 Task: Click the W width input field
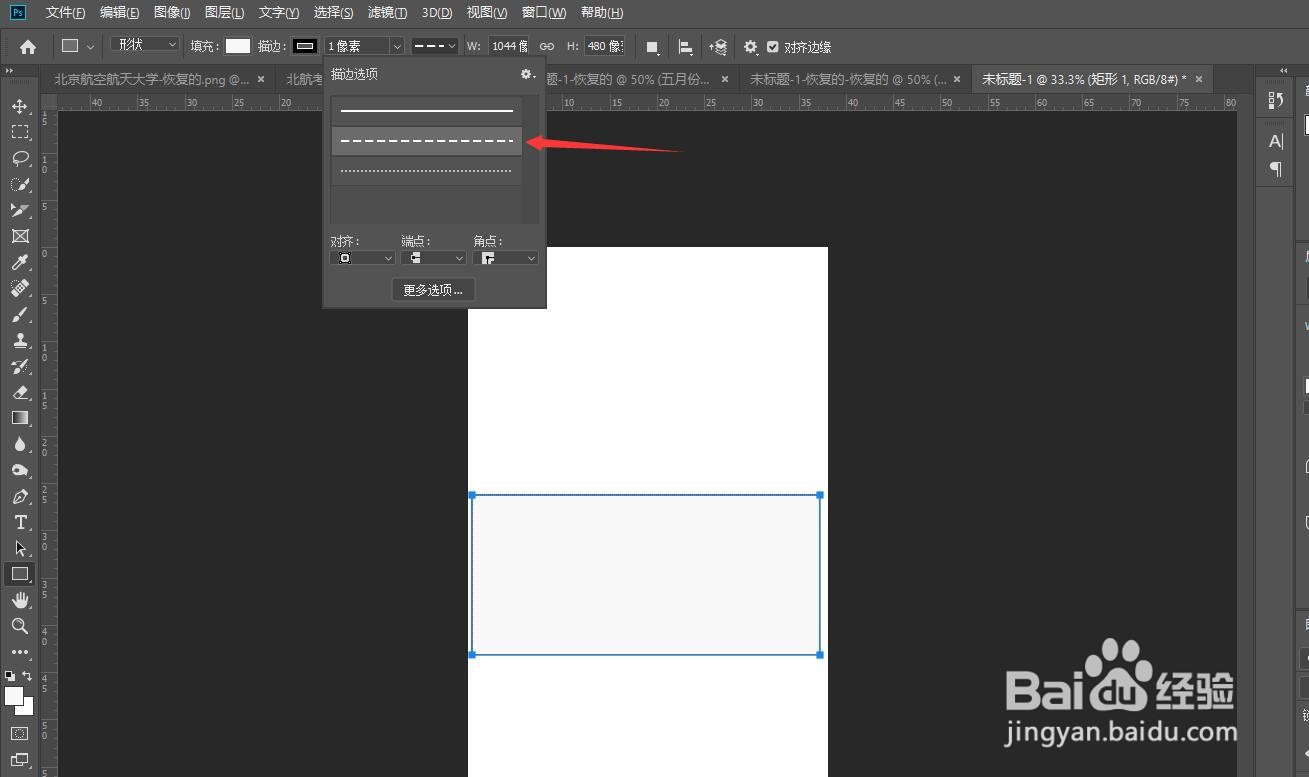(509, 46)
